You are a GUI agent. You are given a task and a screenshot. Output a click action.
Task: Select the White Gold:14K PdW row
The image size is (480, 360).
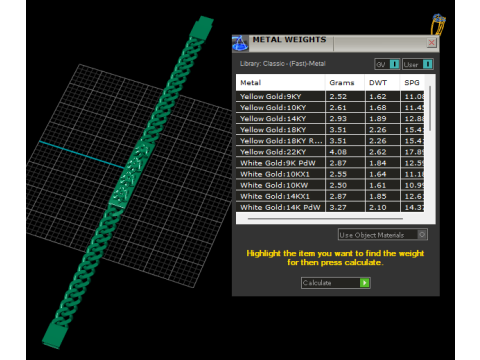coord(330,207)
